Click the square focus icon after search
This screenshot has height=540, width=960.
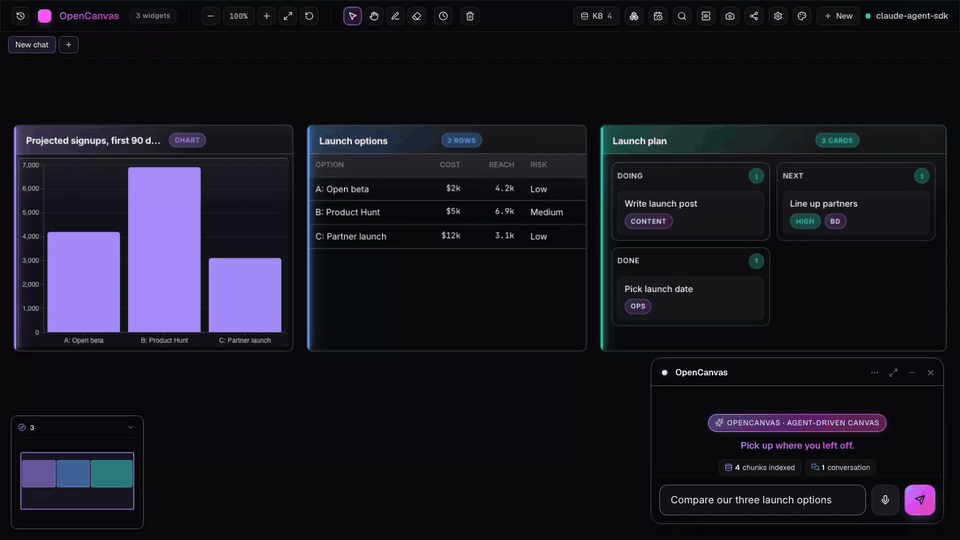click(706, 16)
